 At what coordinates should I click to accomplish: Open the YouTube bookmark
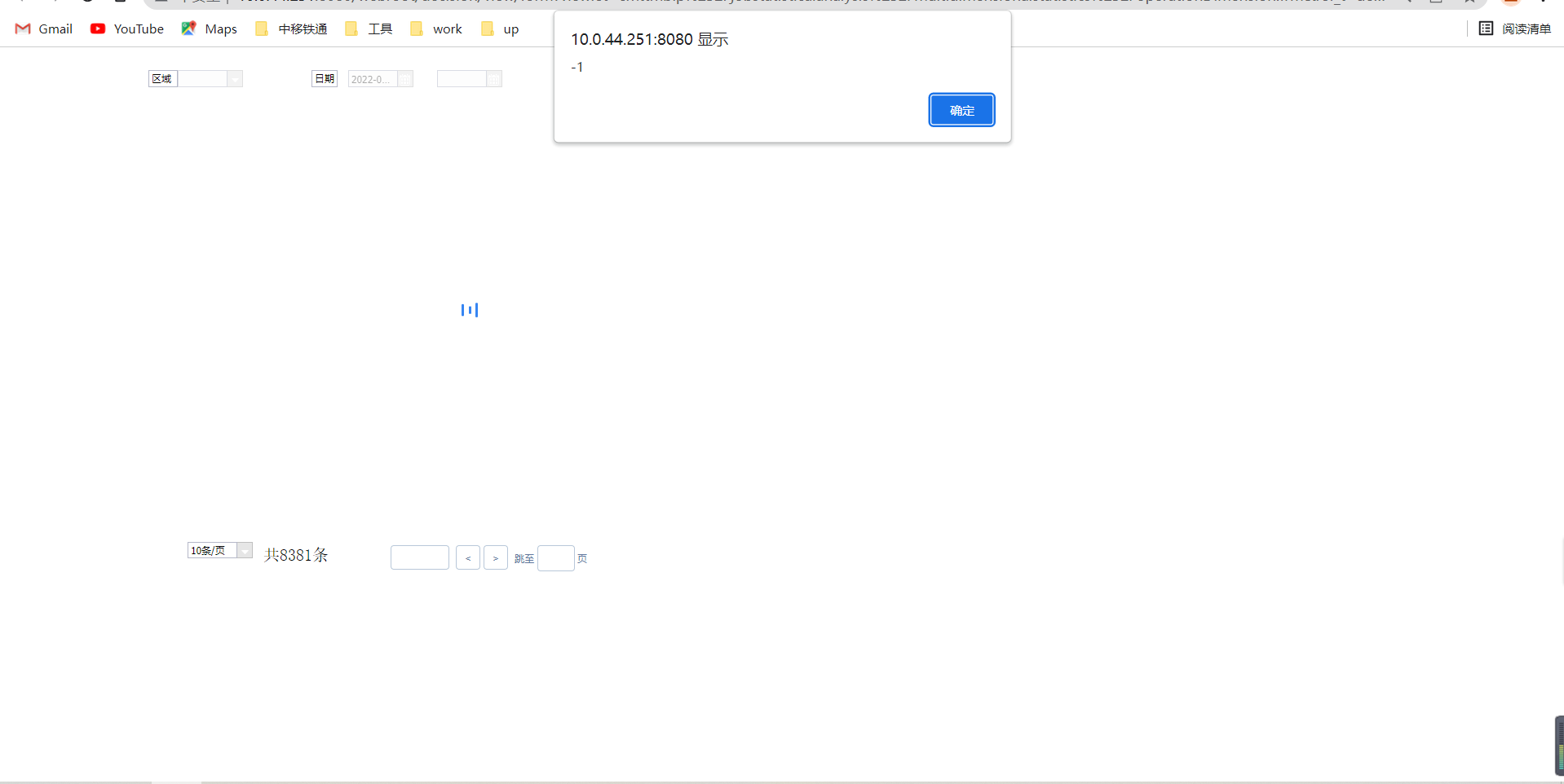pos(127,29)
